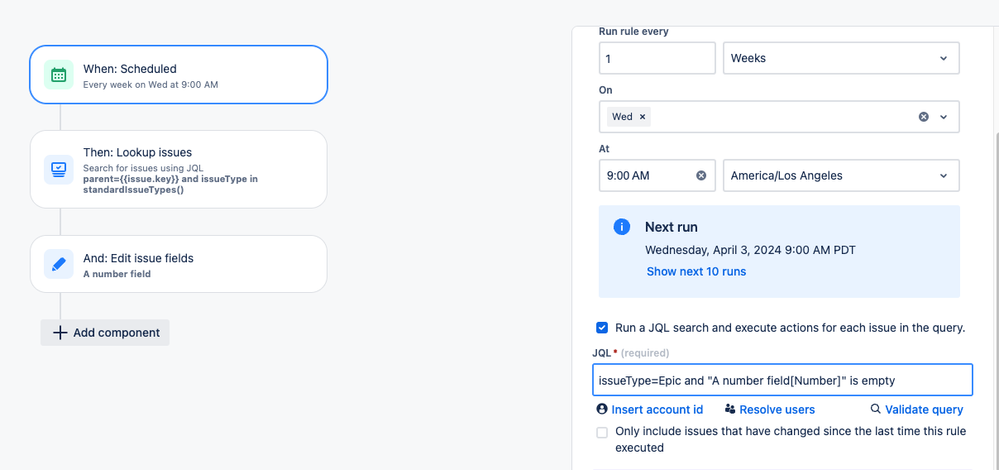
Task: Click the plus icon beside Add component
Action: tap(60, 332)
